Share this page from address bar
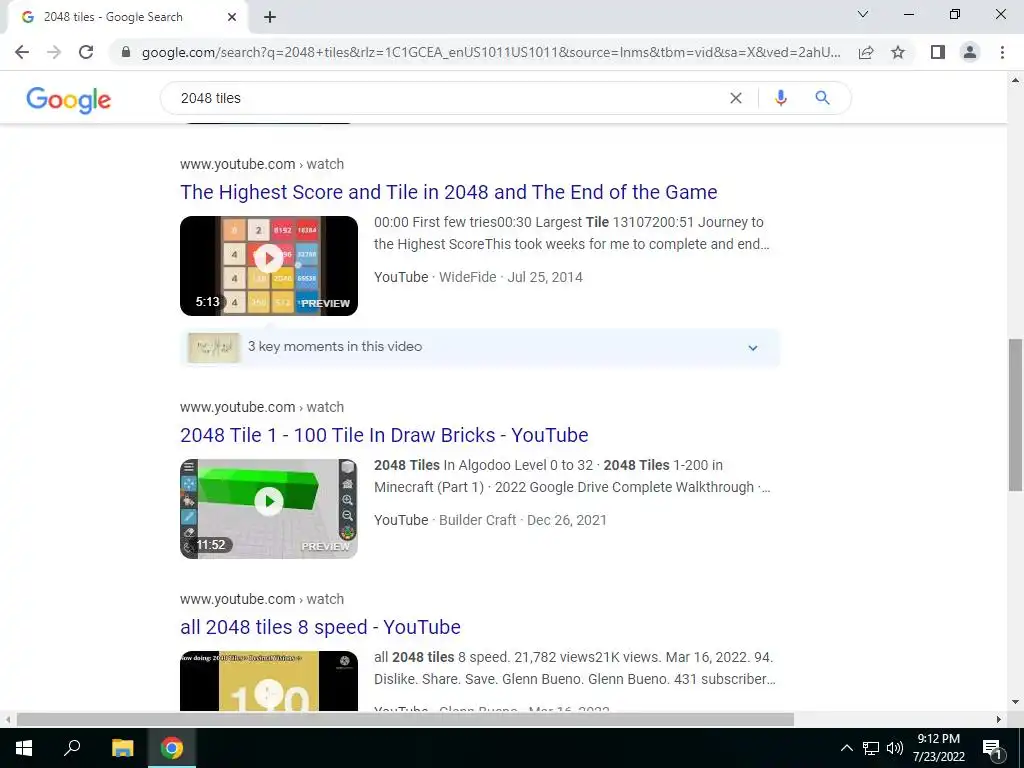Screen dimensions: 1024x768 coord(866,52)
